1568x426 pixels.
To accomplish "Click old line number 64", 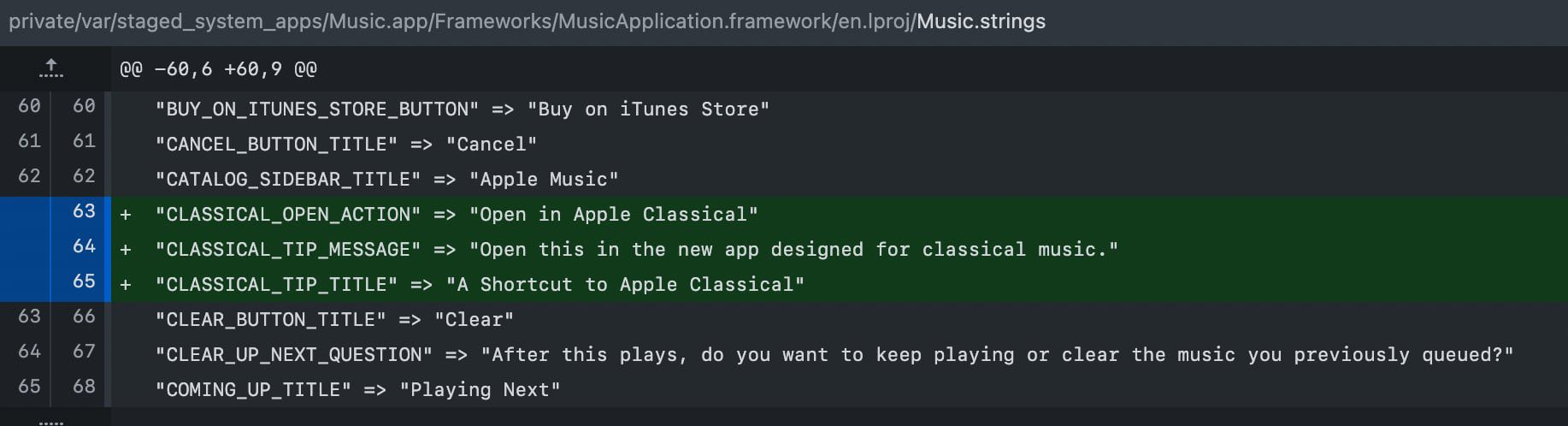I will coord(29,352).
